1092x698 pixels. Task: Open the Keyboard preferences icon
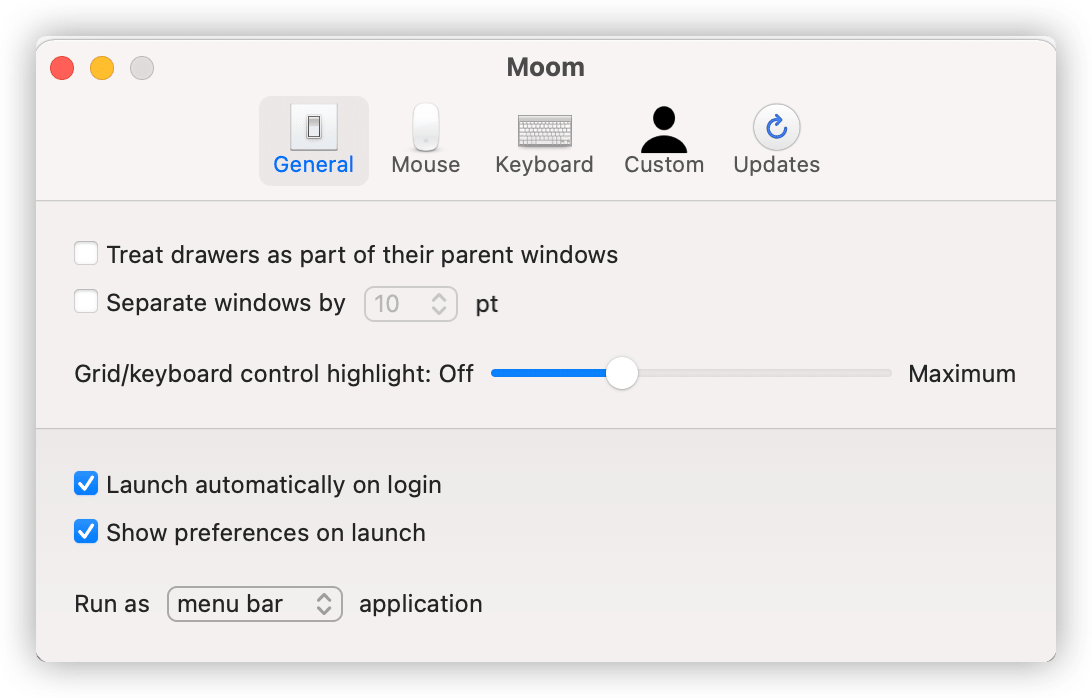[545, 131]
